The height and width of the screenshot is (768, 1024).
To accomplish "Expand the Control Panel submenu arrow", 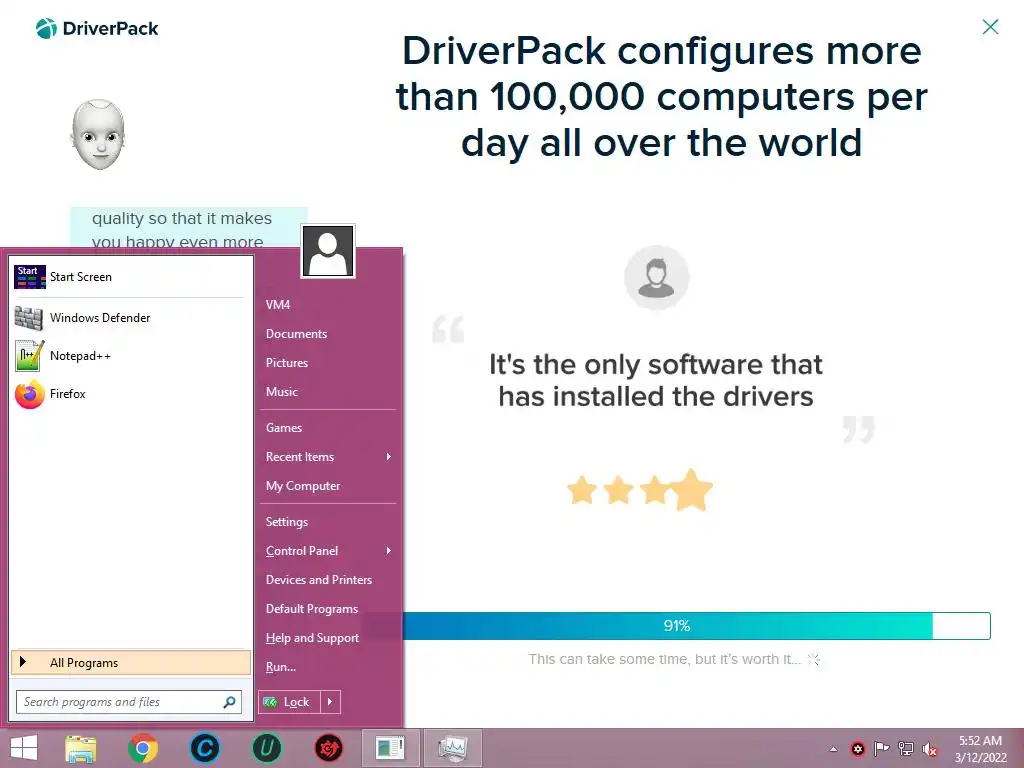I will pyautogui.click(x=389, y=551).
